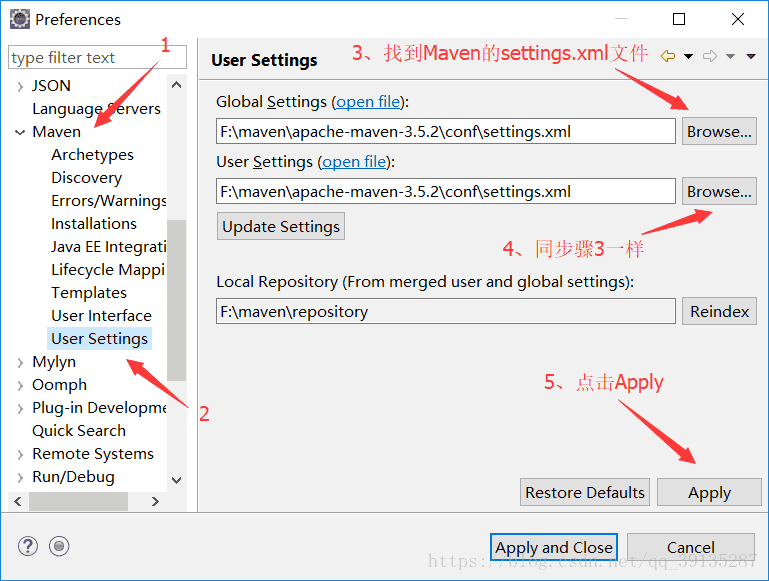
Task: Click the back navigation arrow icon
Action: (667, 56)
